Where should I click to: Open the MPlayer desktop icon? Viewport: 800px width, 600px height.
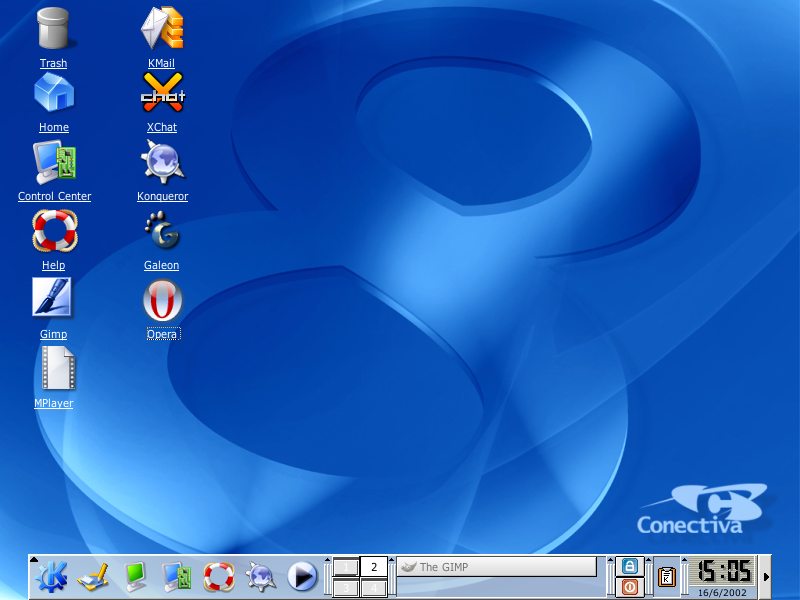pyautogui.click(x=58, y=368)
